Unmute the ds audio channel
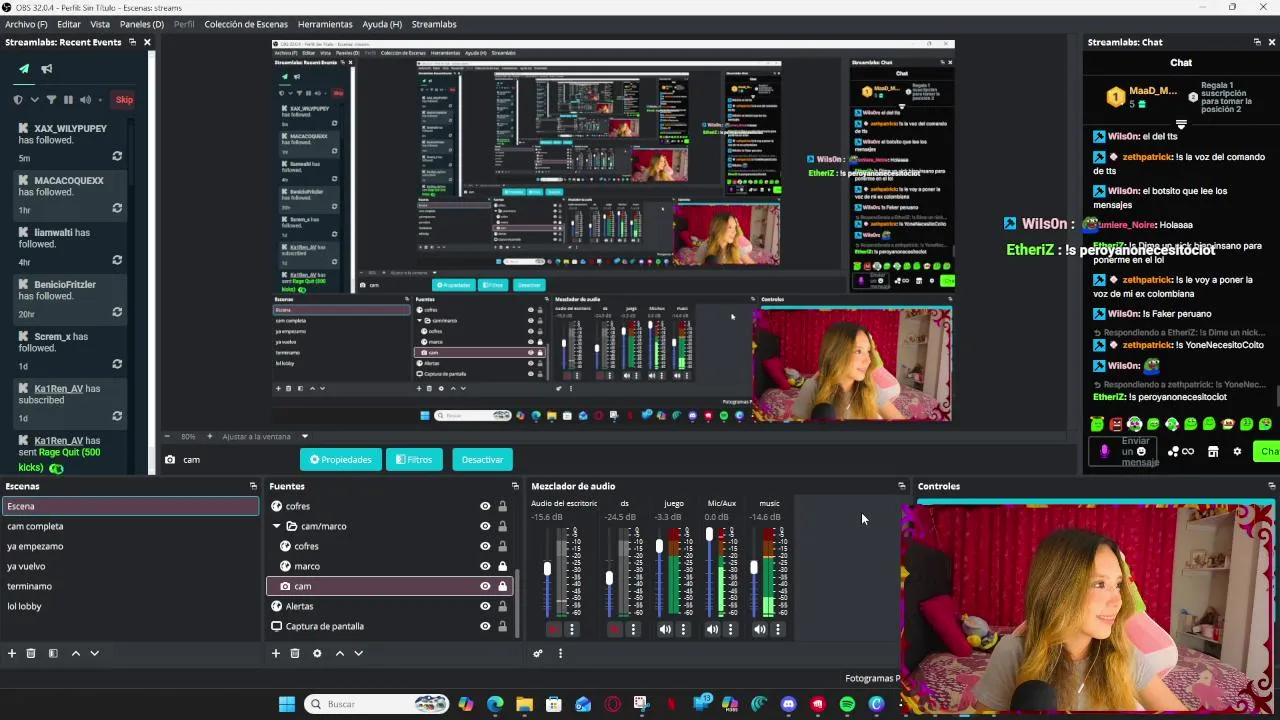 pyautogui.click(x=615, y=629)
